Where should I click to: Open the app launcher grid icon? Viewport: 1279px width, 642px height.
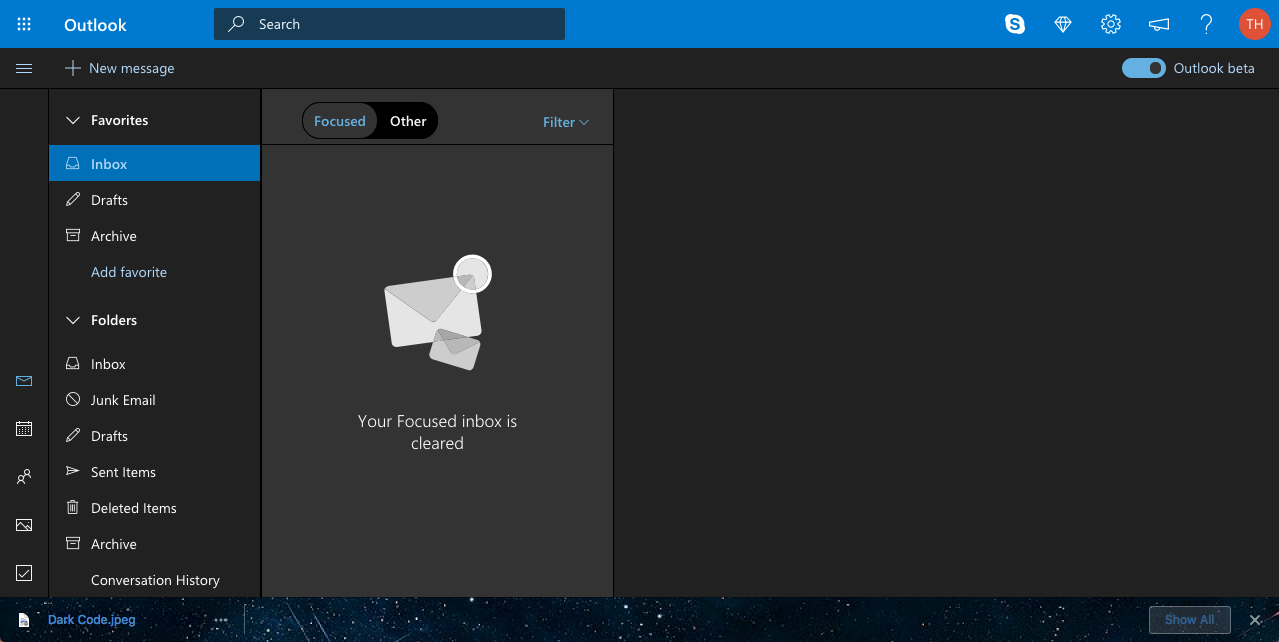pyautogui.click(x=24, y=24)
